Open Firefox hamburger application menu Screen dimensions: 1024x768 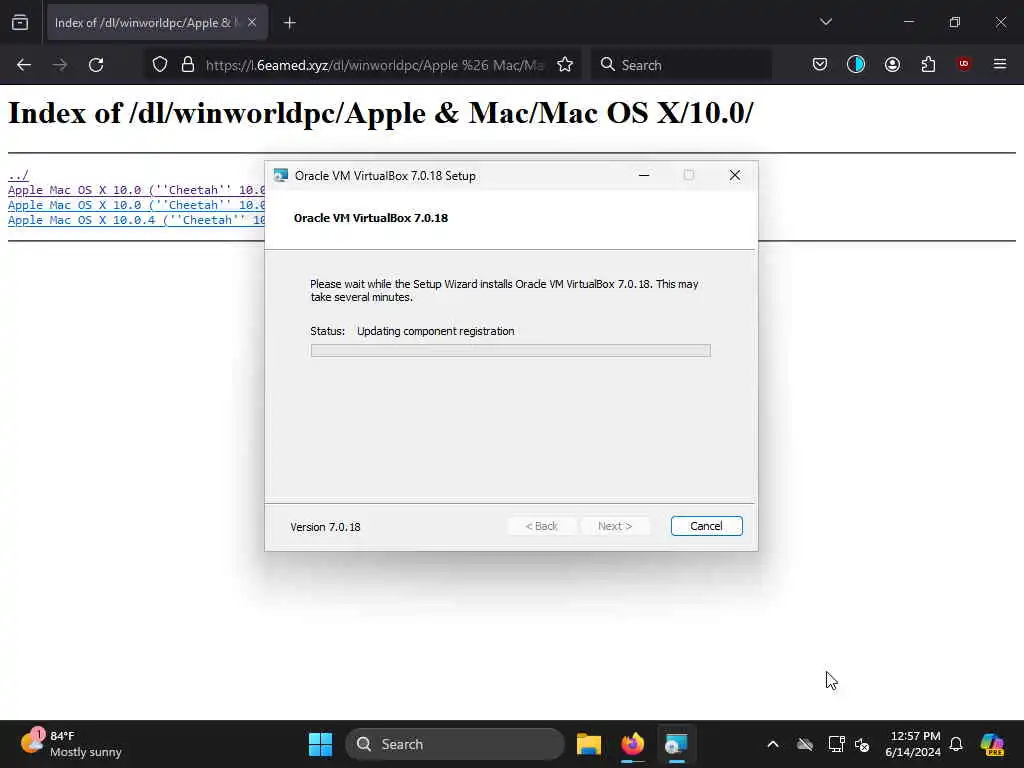coord(1000,64)
